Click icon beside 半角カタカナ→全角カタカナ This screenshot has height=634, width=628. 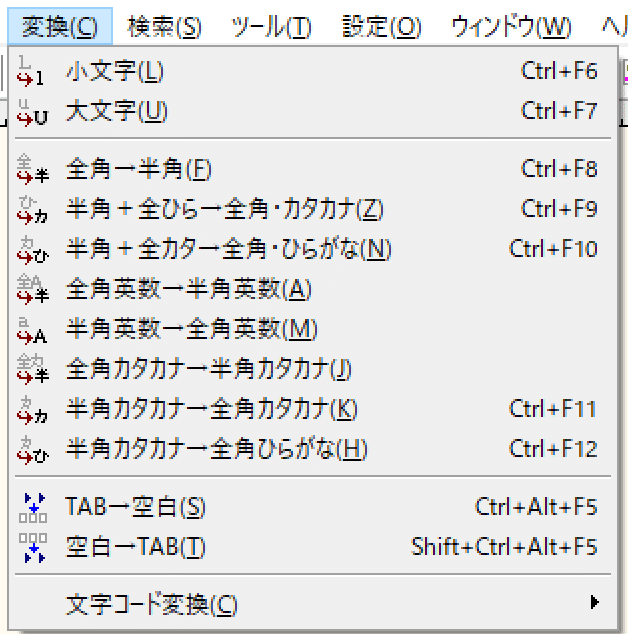pyautogui.click(x=32, y=410)
